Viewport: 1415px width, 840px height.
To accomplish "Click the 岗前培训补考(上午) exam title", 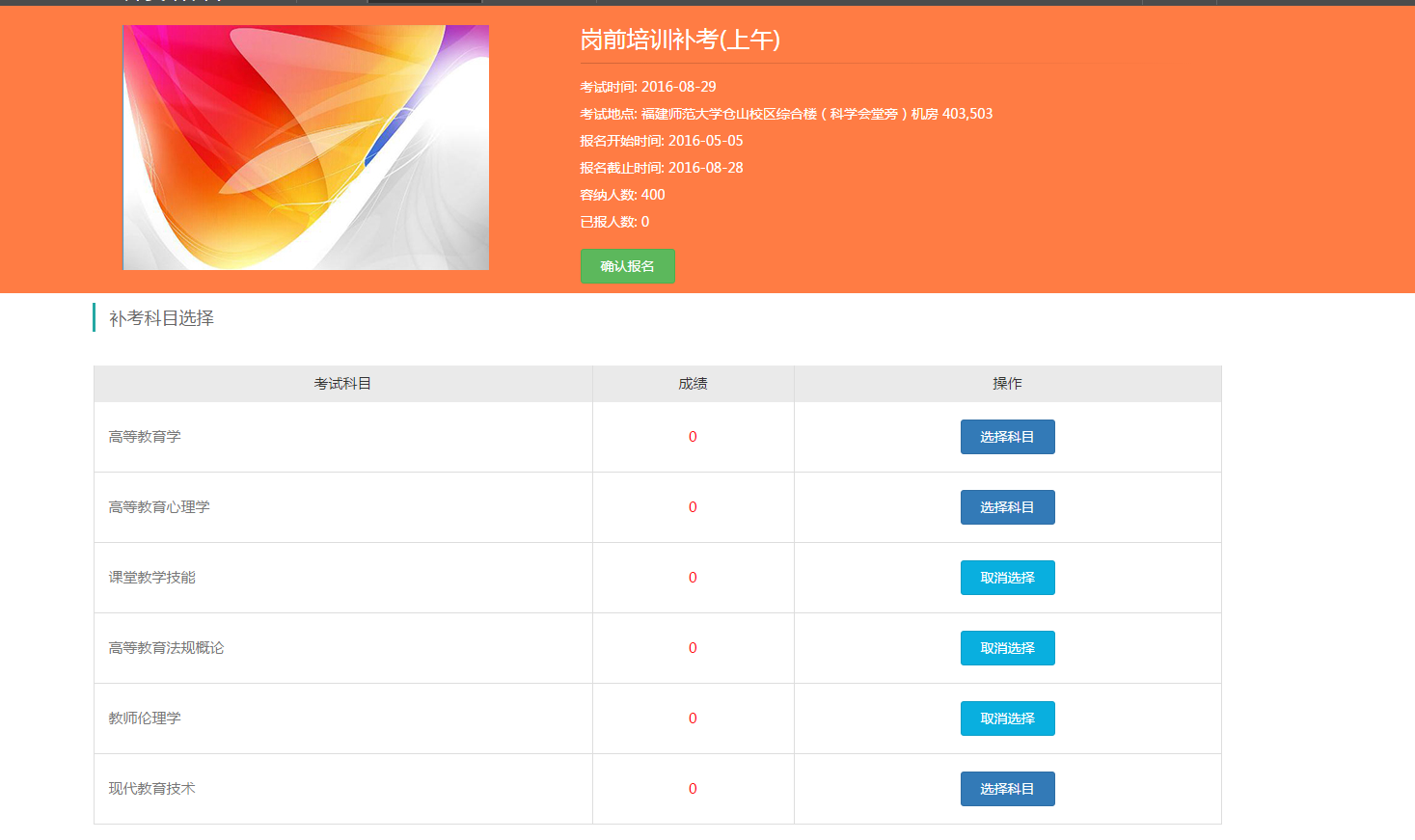I will tap(680, 40).
